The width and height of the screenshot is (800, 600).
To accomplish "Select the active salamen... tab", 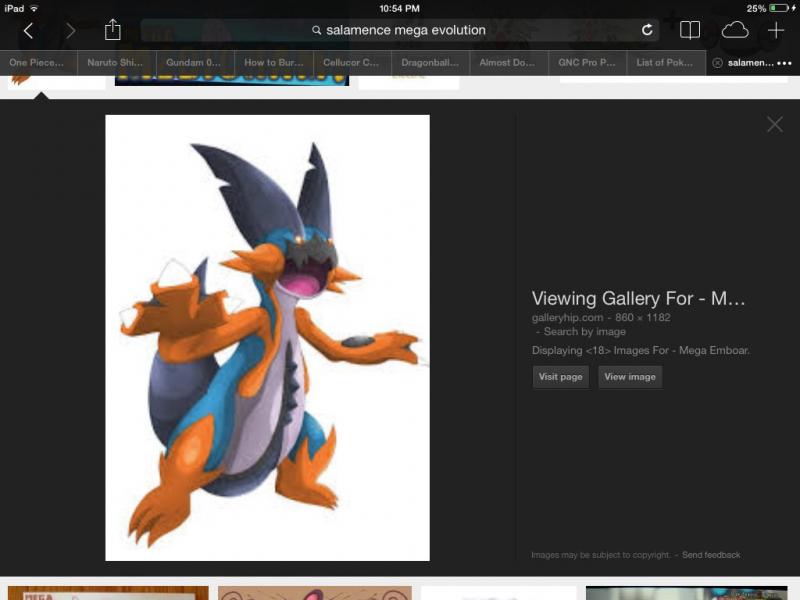I will [x=753, y=63].
